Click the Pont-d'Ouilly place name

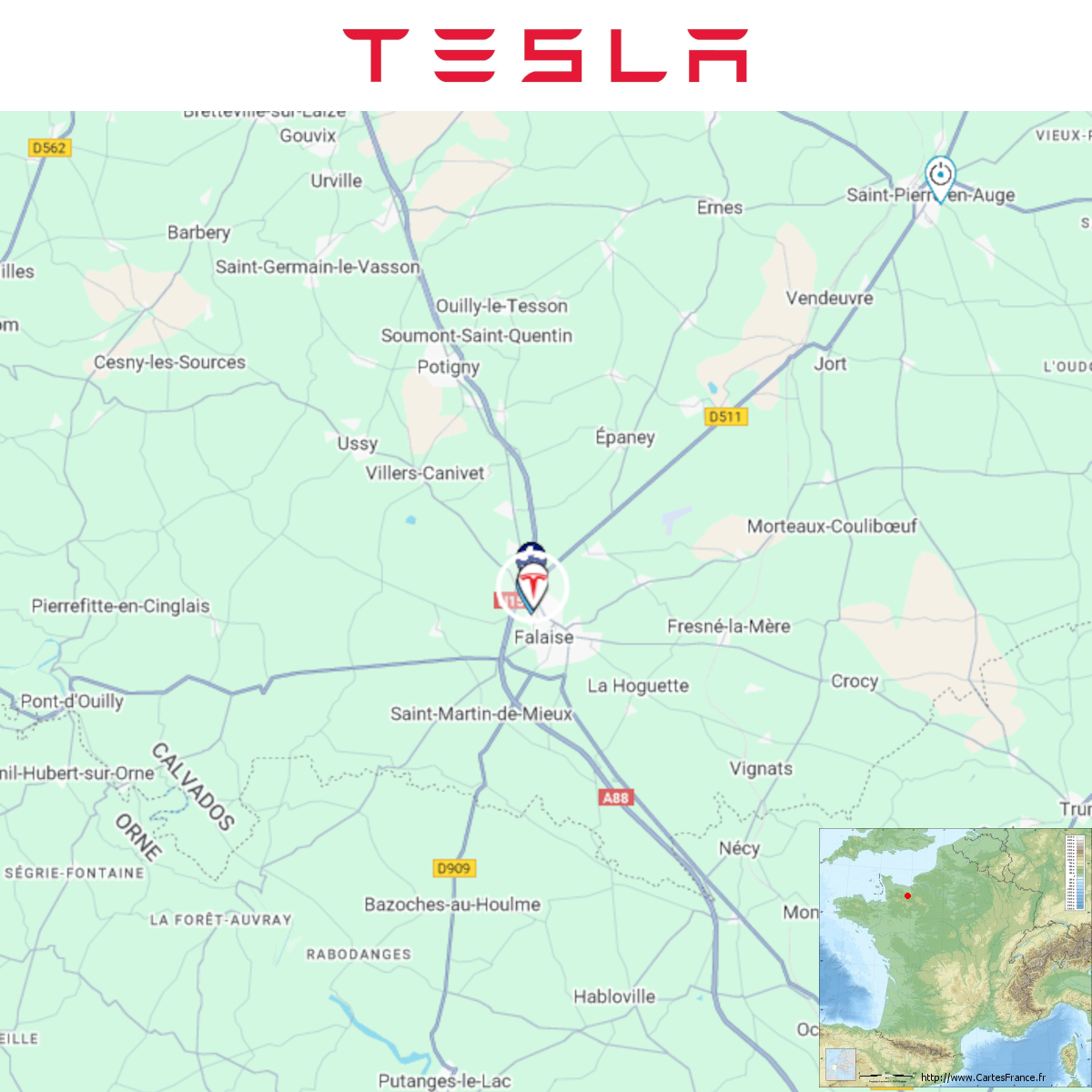72,702
